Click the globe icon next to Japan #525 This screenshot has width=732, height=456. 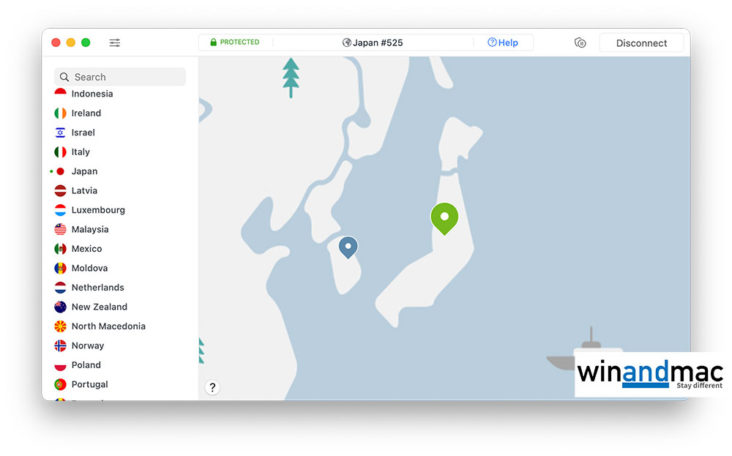pos(346,43)
